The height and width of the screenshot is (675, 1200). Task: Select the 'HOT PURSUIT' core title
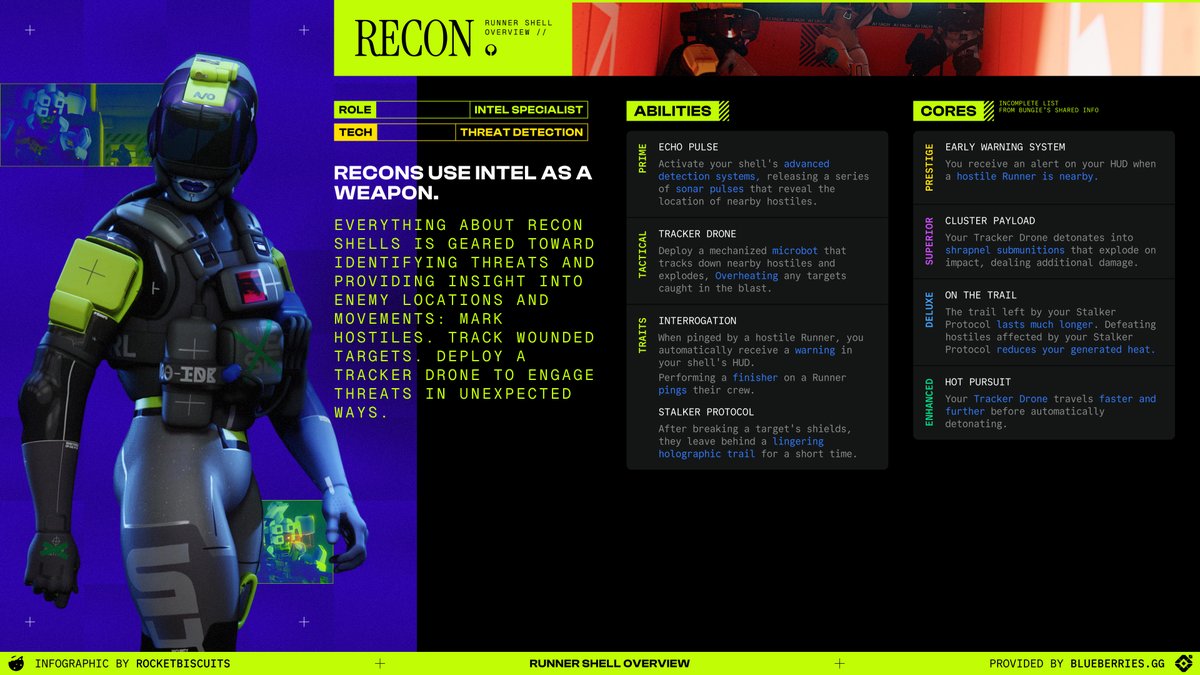click(x=977, y=382)
